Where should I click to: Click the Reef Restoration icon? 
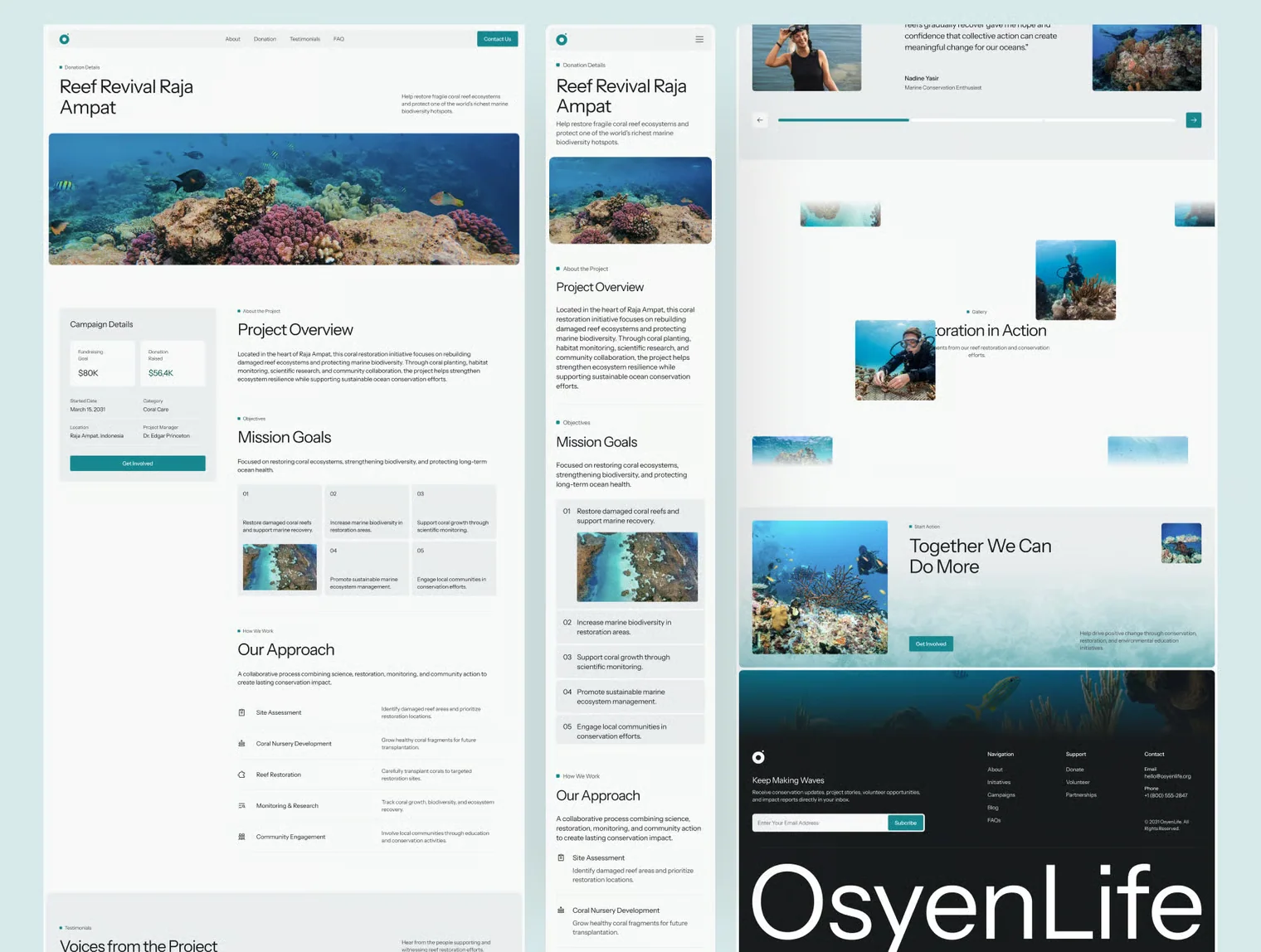click(x=241, y=775)
